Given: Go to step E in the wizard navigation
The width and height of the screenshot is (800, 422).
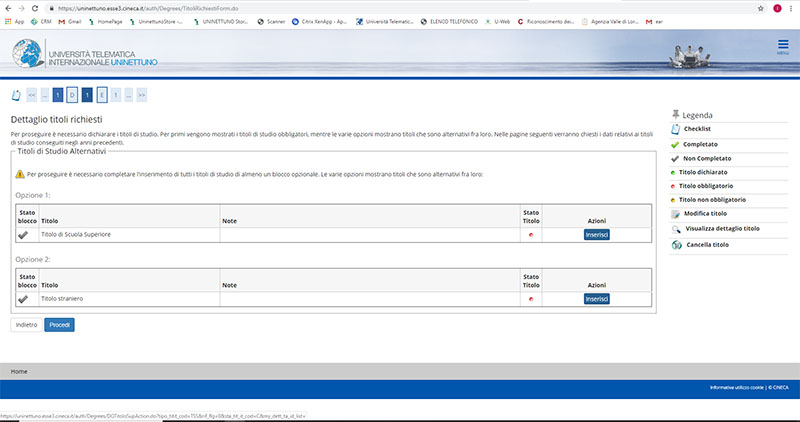Looking at the screenshot, I should click(x=102, y=95).
